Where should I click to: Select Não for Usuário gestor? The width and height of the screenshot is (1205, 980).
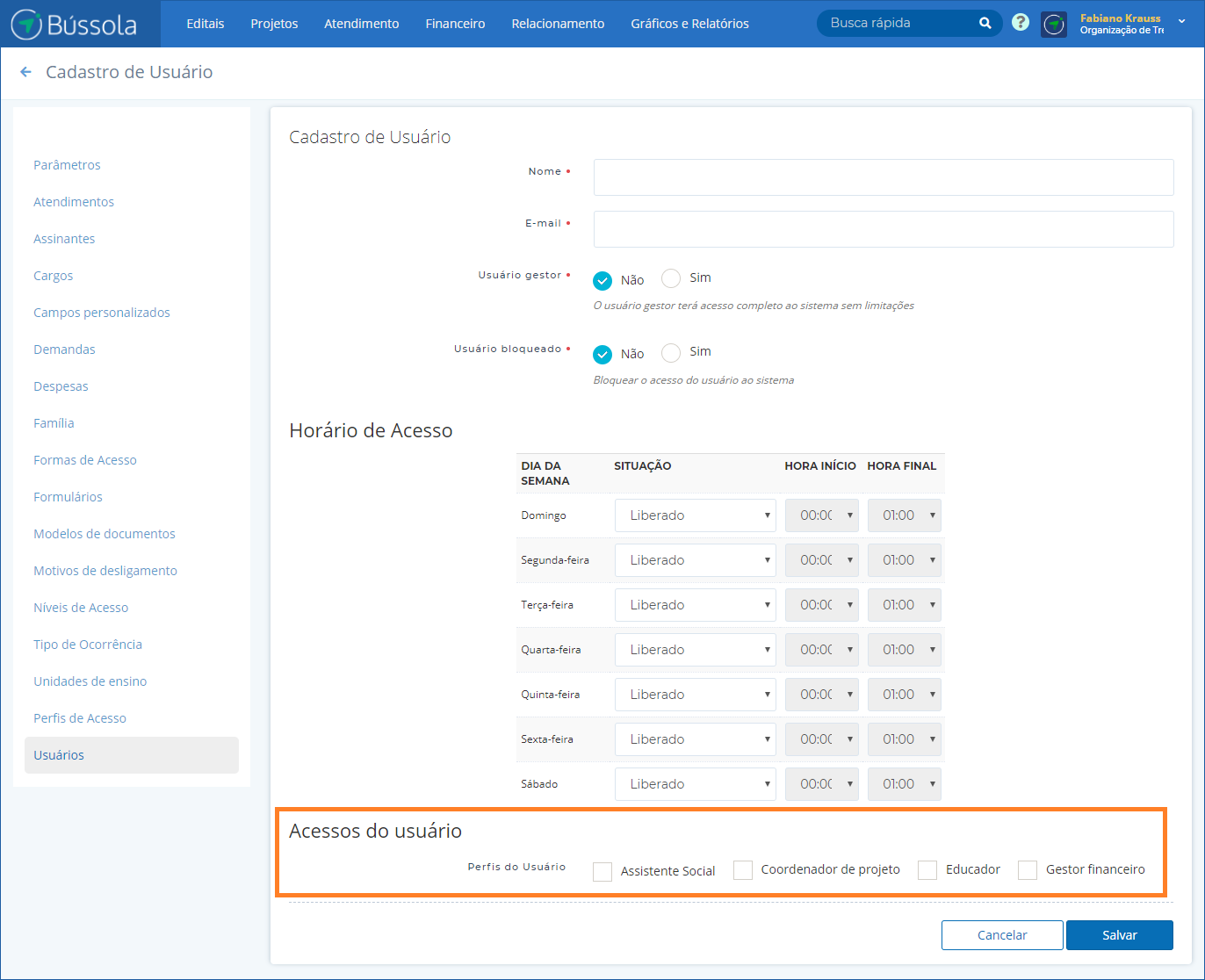pyautogui.click(x=602, y=281)
